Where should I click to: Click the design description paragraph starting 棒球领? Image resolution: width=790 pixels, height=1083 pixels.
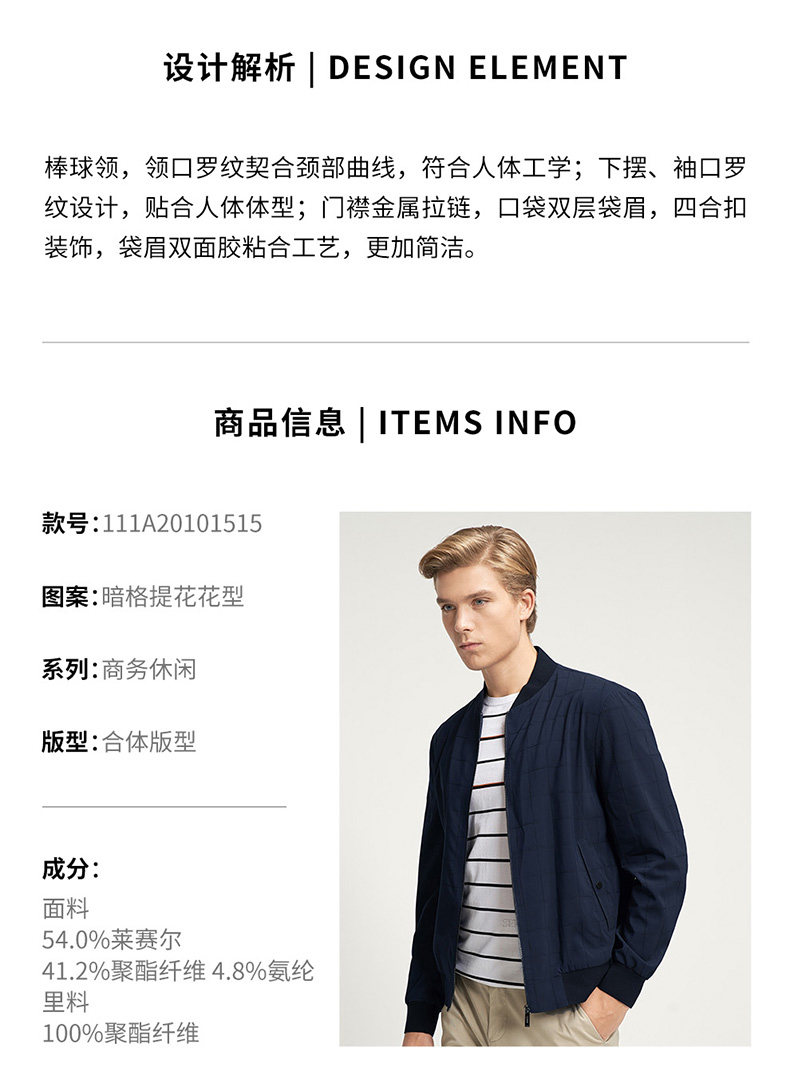(395, 207)
